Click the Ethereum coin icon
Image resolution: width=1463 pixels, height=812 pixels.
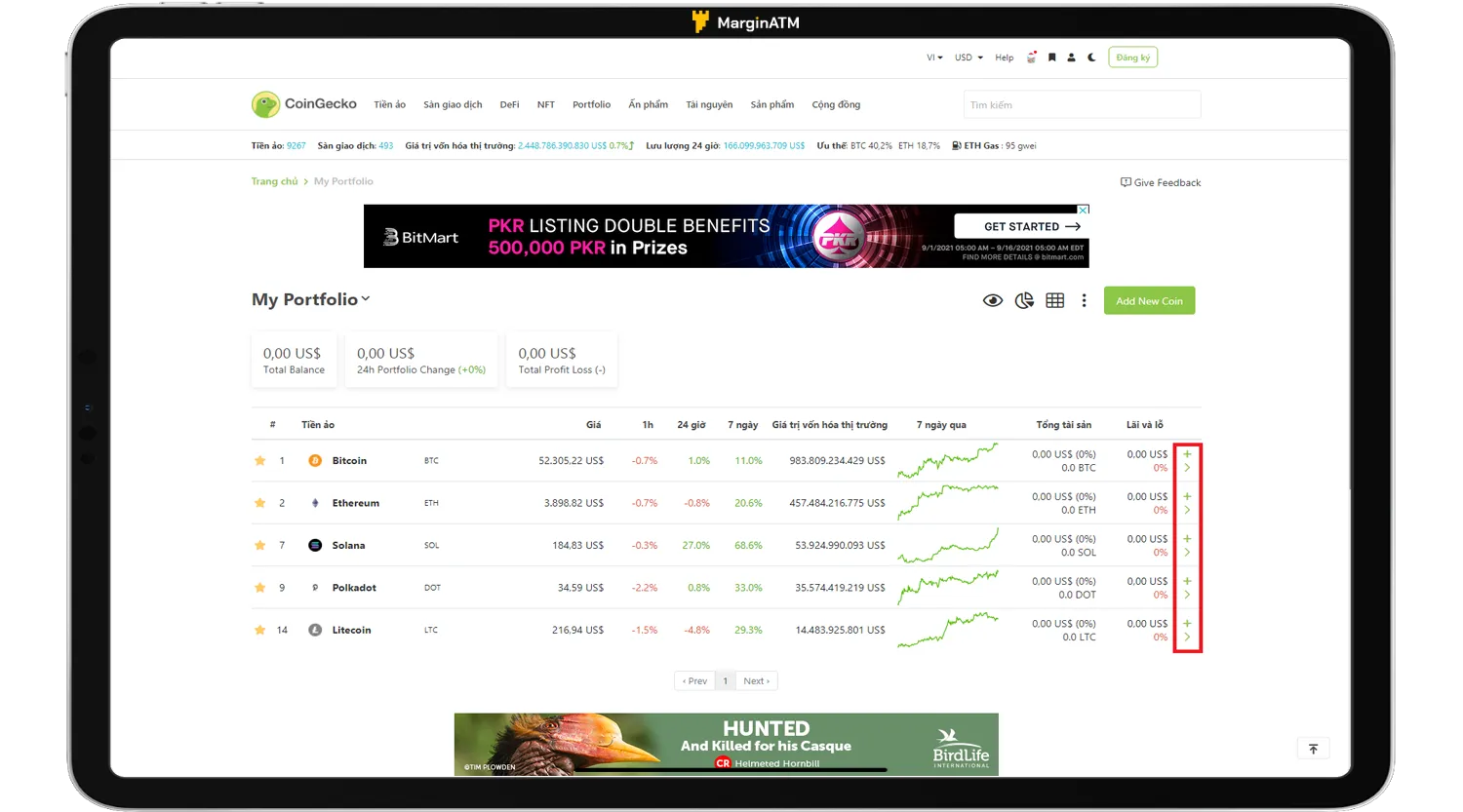click(315, 503)
